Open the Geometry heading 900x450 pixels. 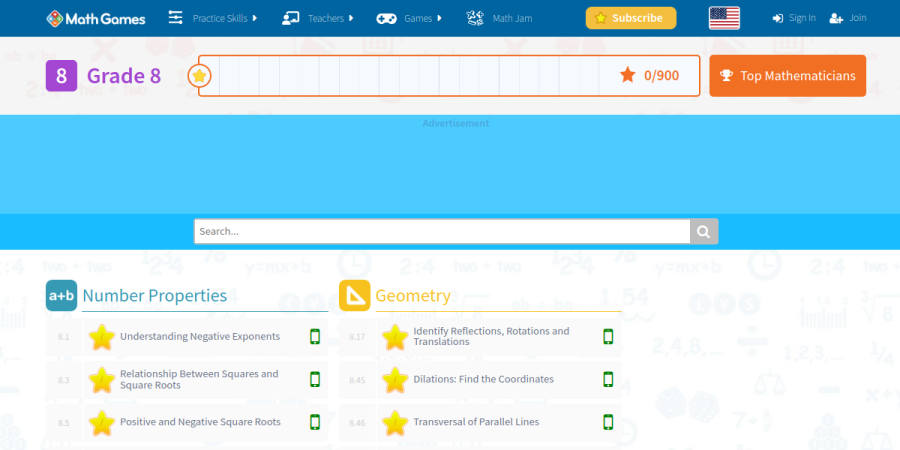(413, 296)
